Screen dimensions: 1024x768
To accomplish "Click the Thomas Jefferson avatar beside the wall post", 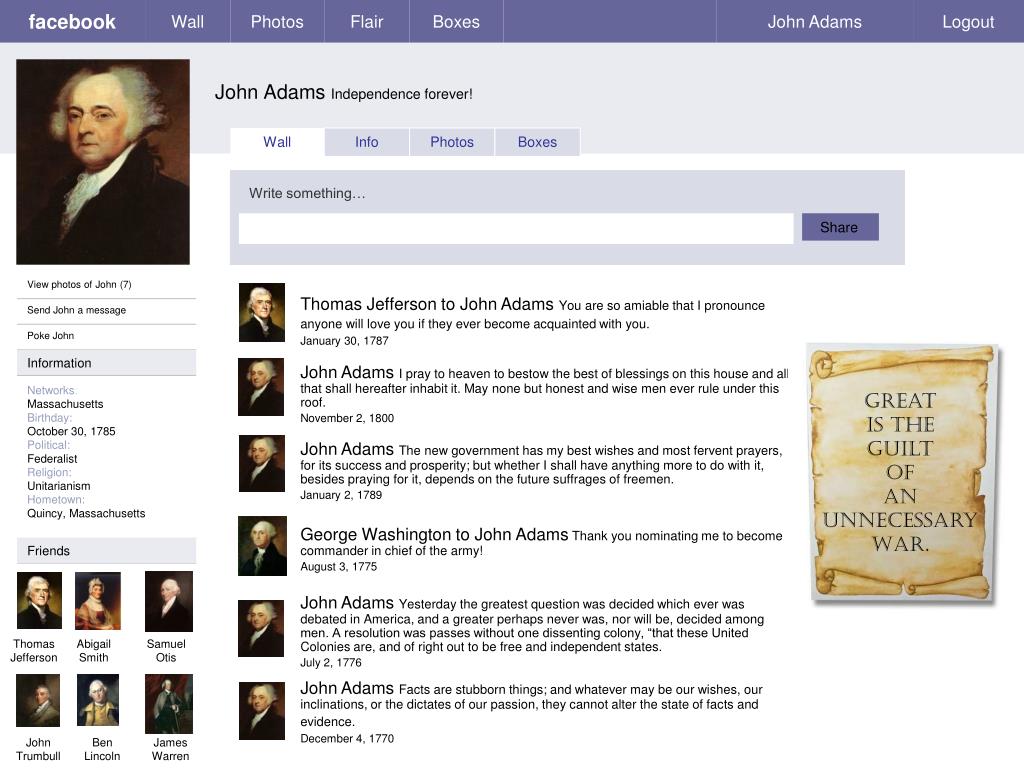I will pos(262,312).
